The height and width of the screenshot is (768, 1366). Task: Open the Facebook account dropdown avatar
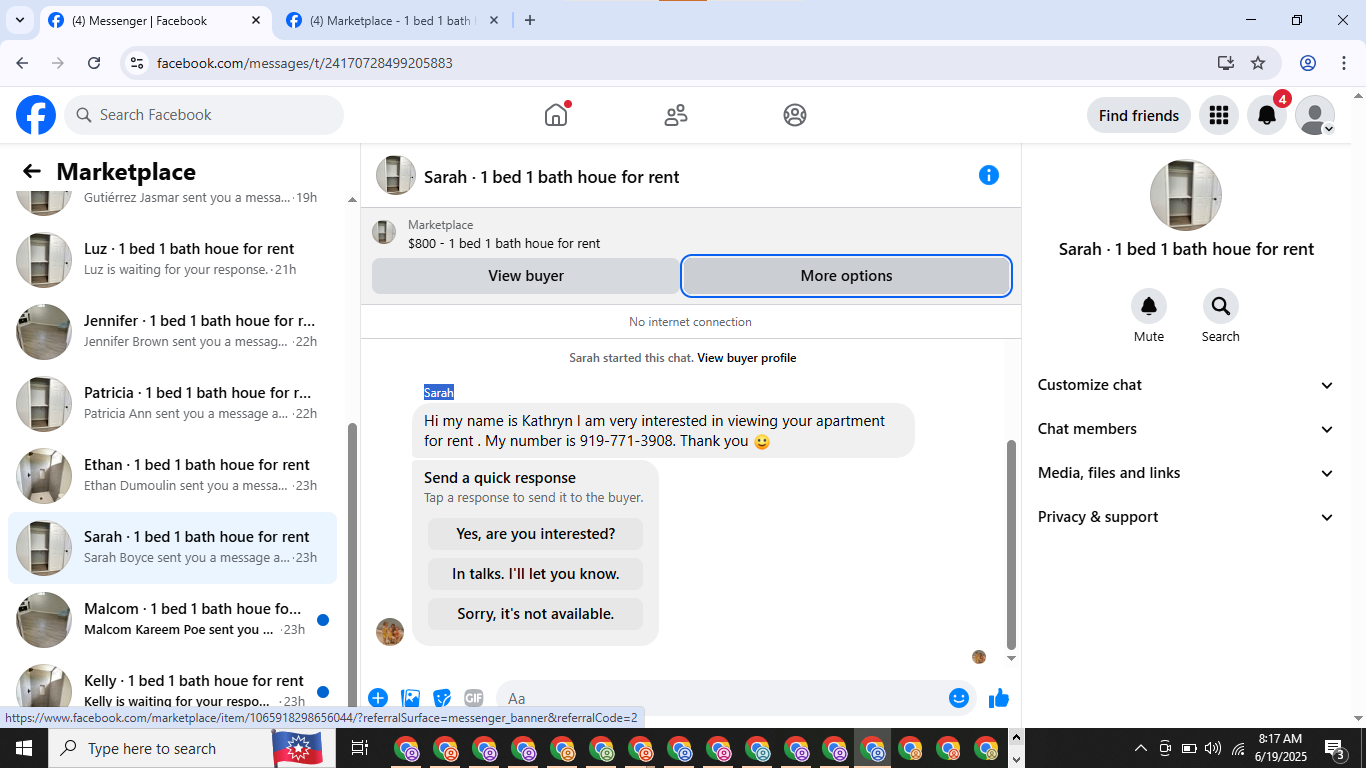[1315, 115]
